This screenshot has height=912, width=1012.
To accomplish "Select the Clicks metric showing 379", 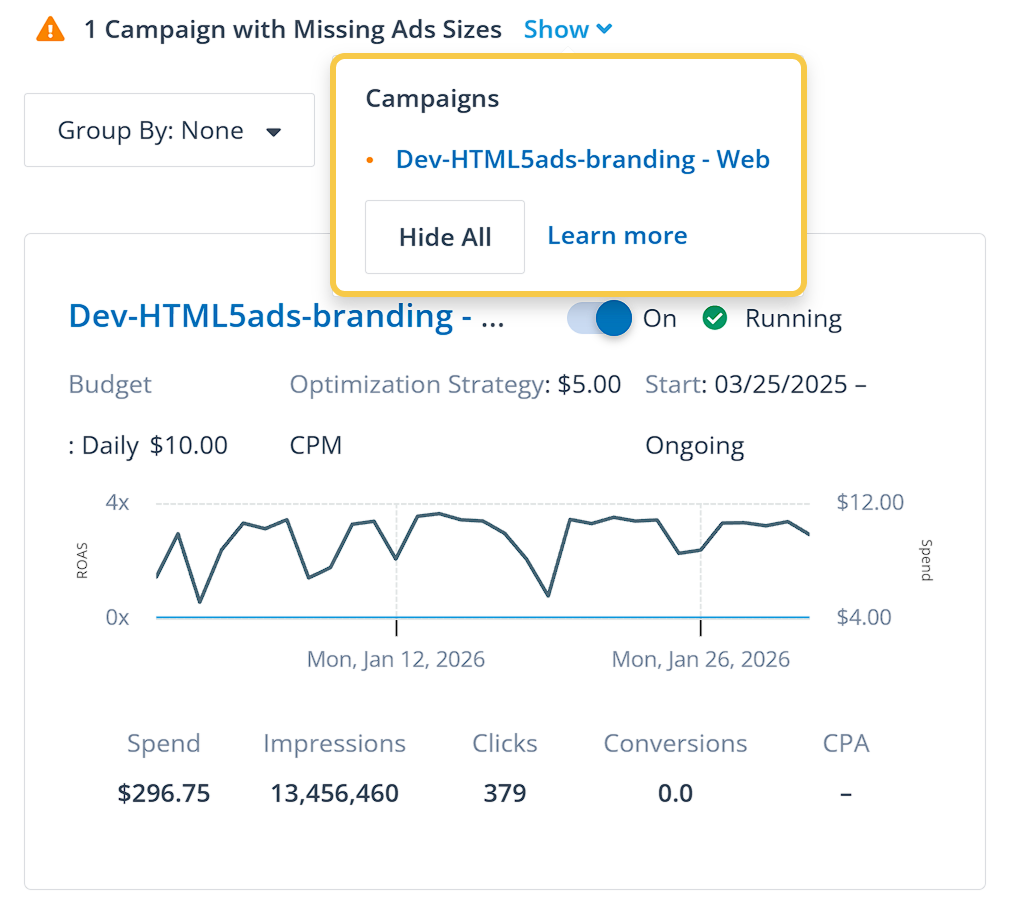I will coord(504,793).
